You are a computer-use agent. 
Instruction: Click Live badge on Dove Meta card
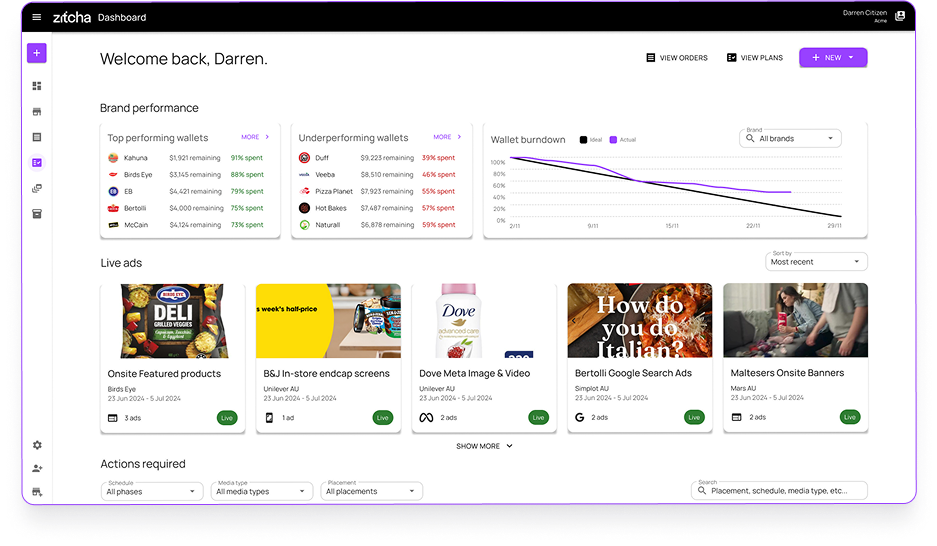[x=538, y=418]
